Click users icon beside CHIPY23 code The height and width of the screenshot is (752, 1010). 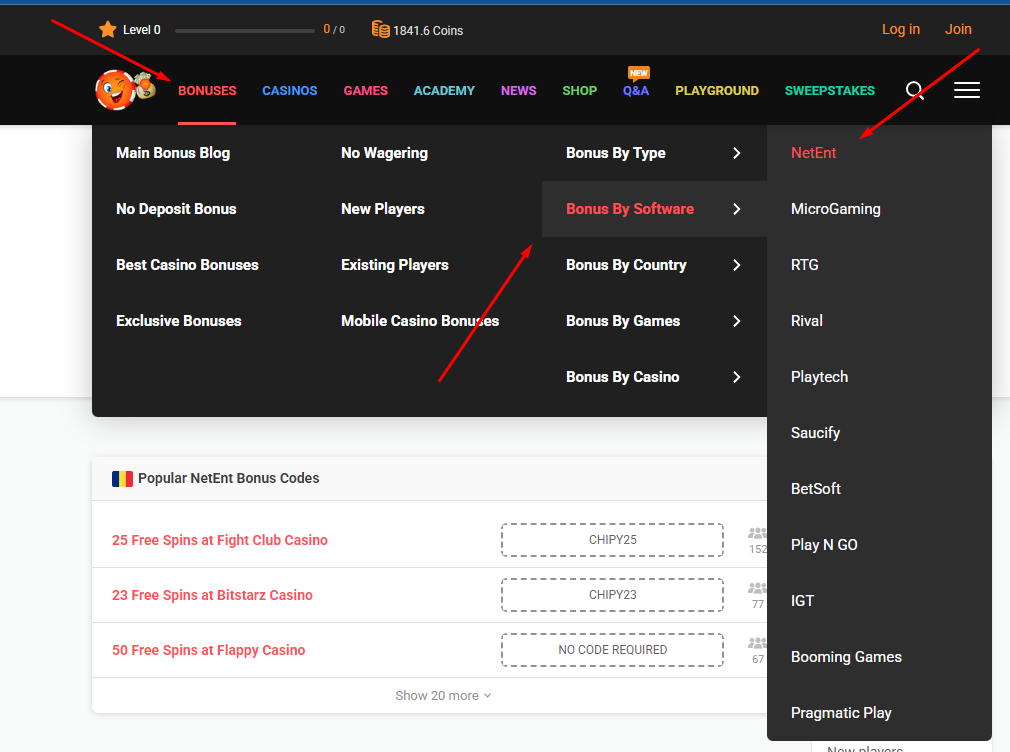(x=757, y=589)
